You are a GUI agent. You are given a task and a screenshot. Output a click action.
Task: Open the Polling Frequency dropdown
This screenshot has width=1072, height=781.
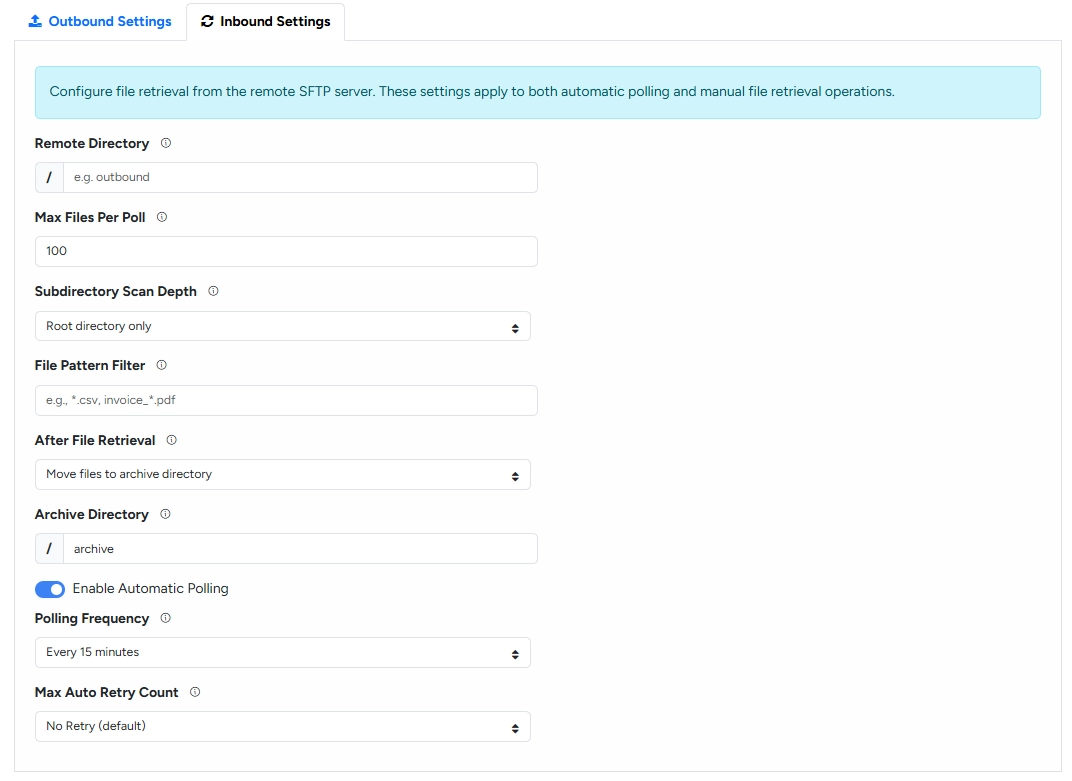282,652
